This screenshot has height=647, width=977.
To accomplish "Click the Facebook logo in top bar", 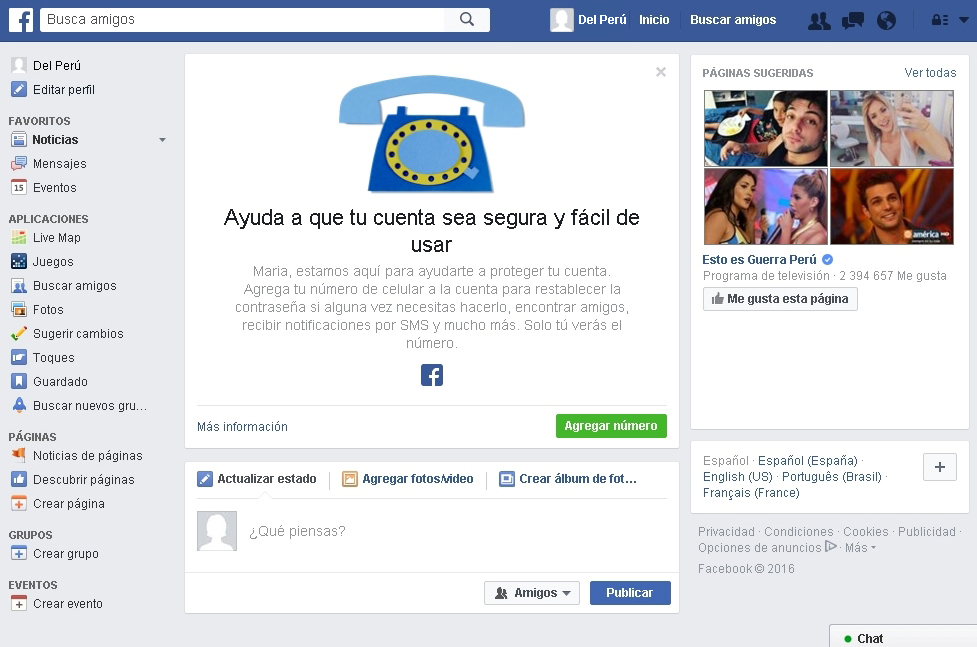I will (x=21, y=20).
